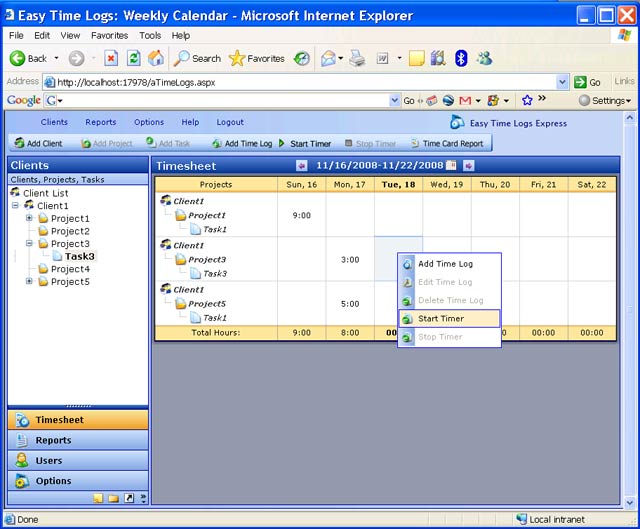Image resolution: width=640 pixels, height=529 pixels.
Task: Click the Google toolbar Go button
Action: point(409,100)
